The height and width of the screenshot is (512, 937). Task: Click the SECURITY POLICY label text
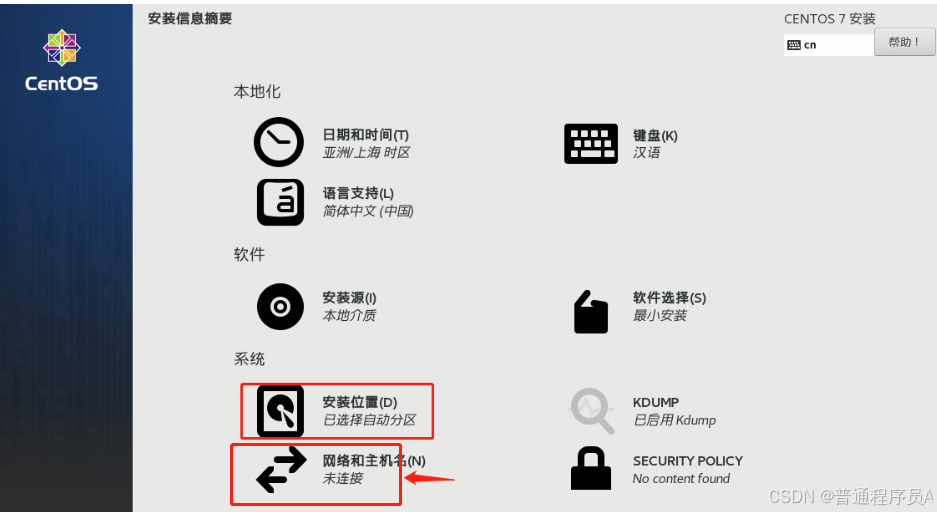point(688,461)
